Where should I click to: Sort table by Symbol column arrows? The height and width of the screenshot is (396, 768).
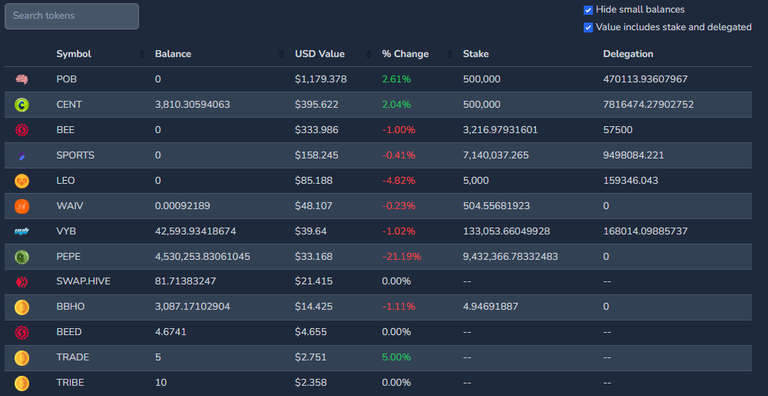(x=142, y=54)
